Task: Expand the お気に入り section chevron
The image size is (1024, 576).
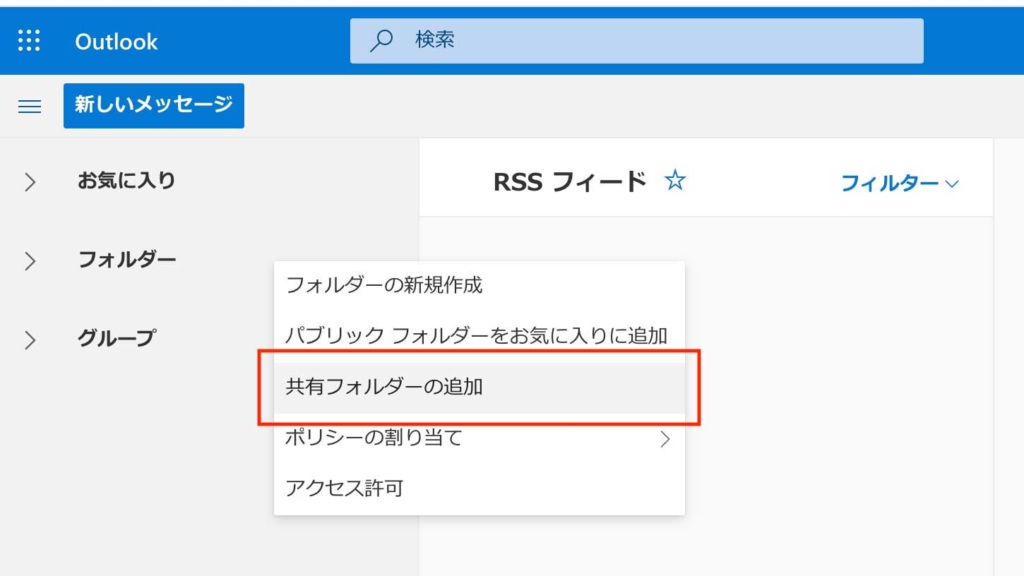Action: 29,182
